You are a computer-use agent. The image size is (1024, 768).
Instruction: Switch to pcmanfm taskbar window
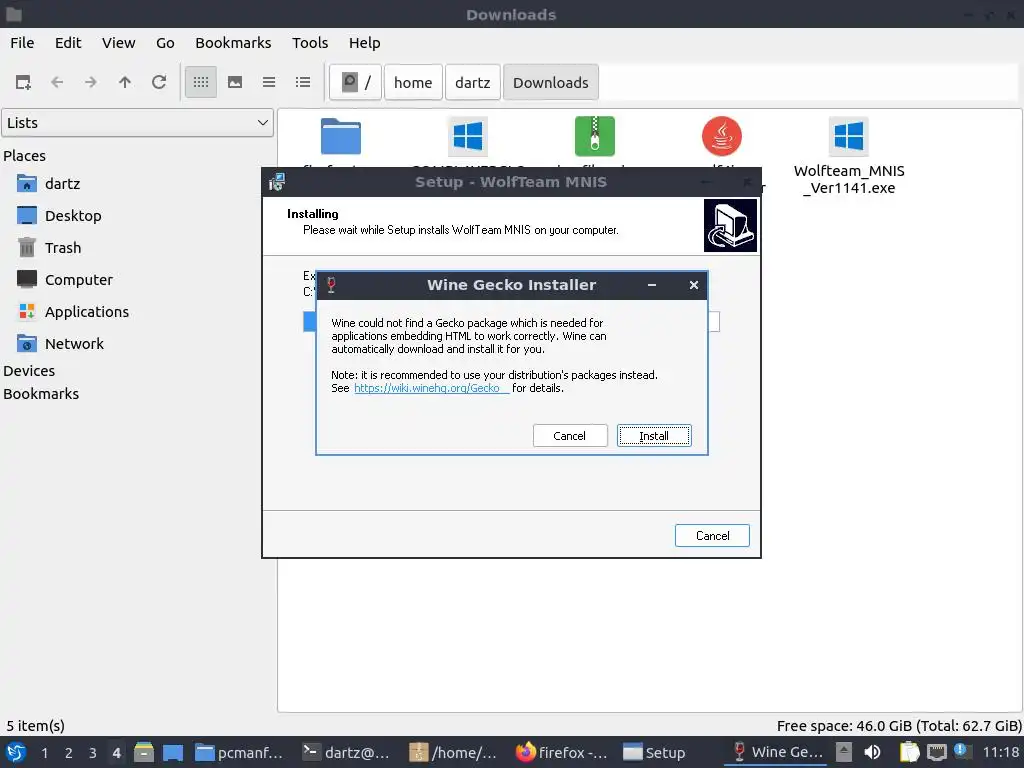click(x=239, y=752)
